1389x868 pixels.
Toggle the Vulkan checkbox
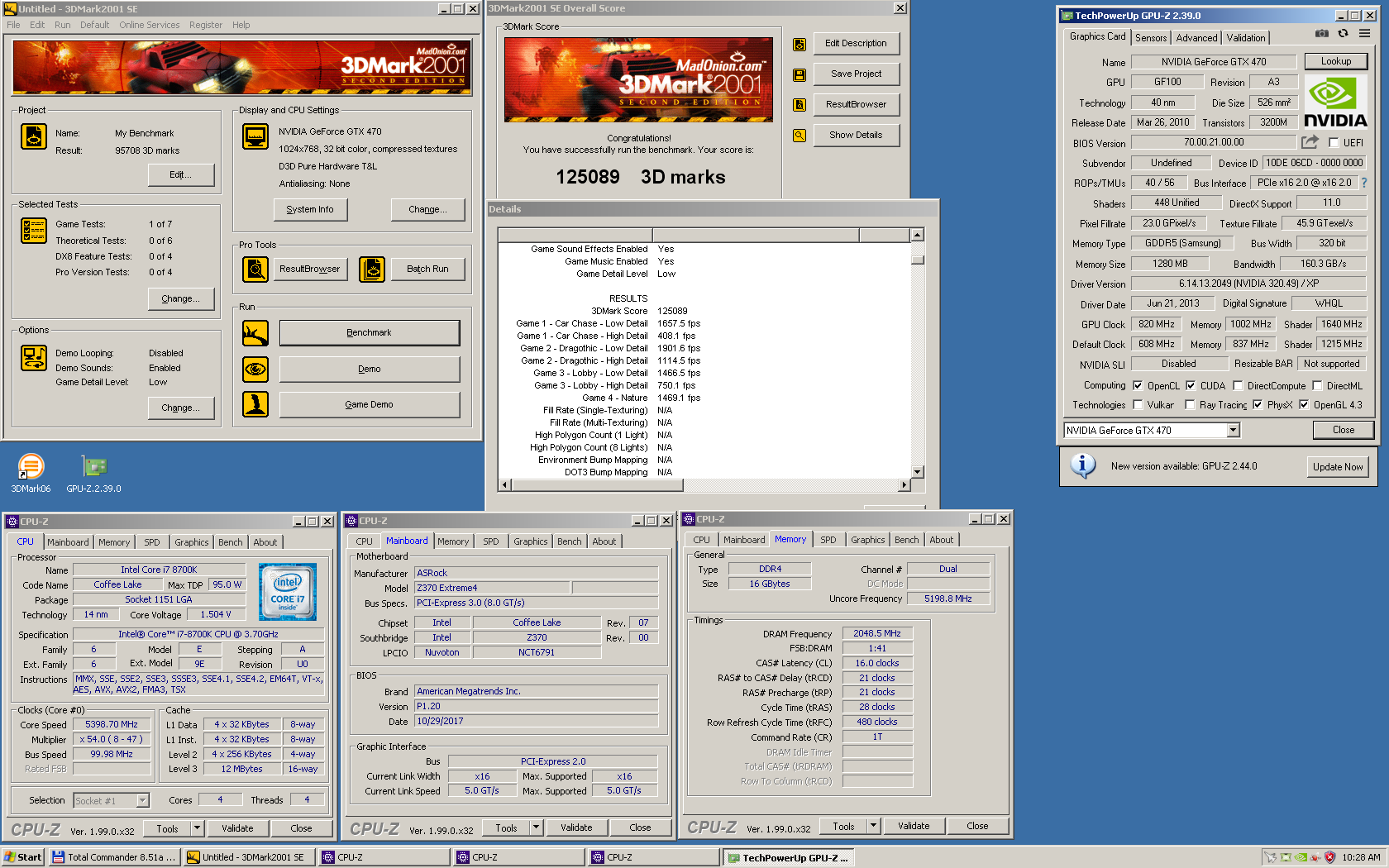point(1138,404)
